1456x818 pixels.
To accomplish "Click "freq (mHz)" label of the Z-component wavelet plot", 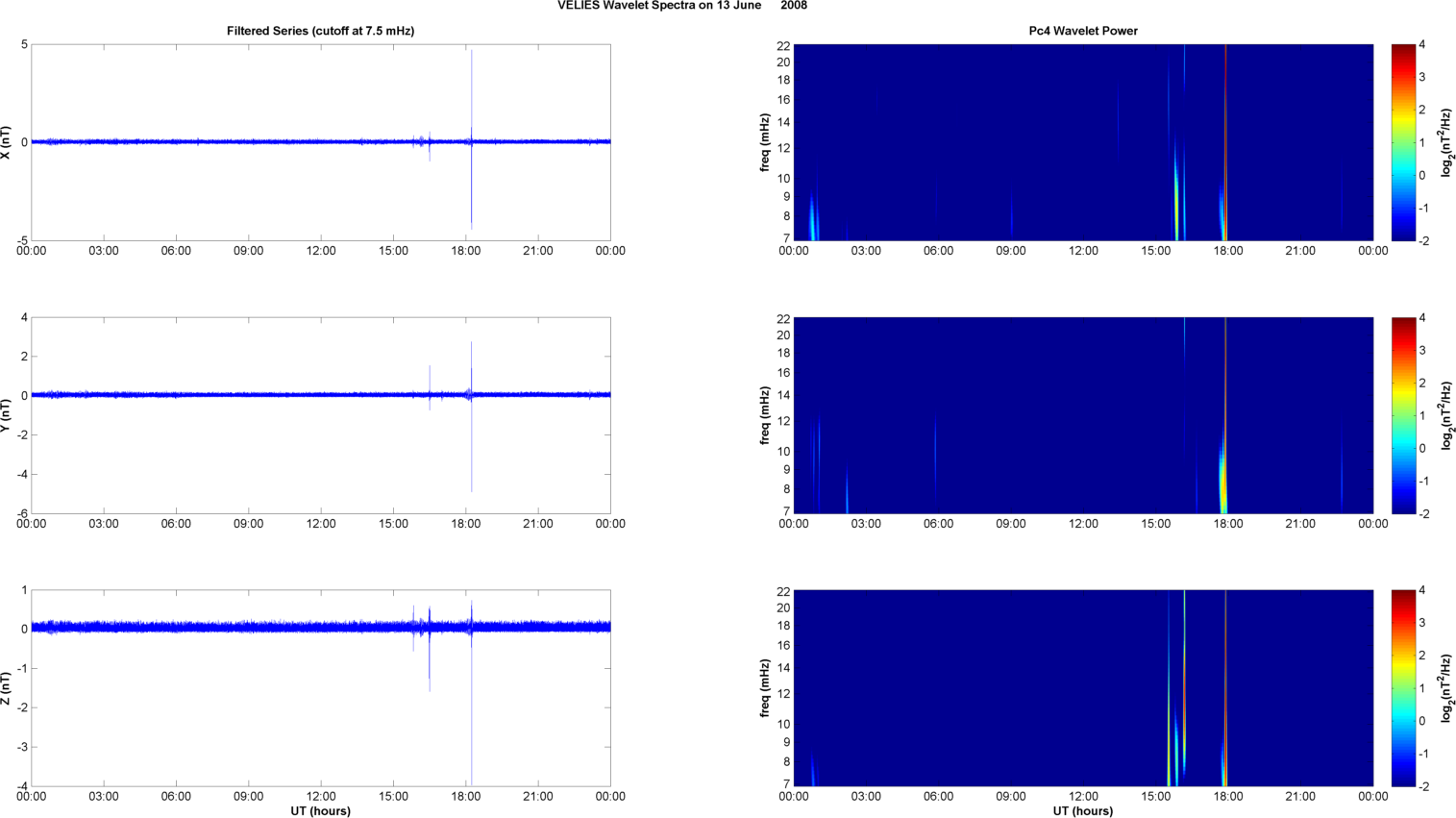I will coord(765,688).
